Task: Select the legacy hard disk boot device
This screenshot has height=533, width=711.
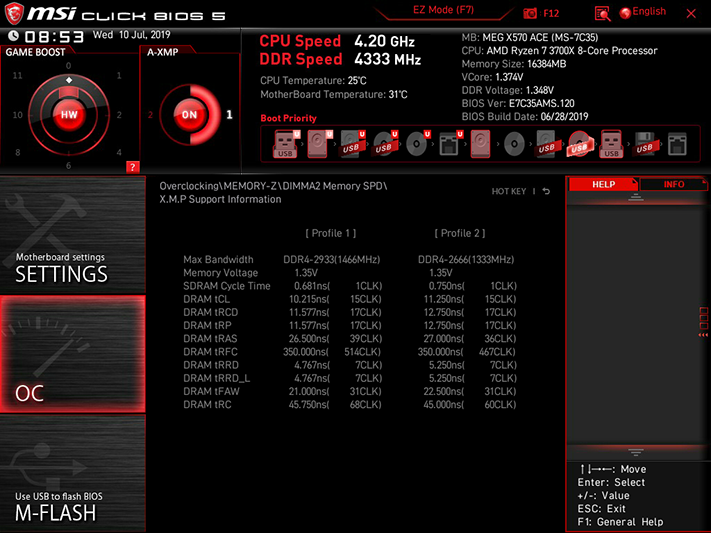Action: tap(481, 144)
